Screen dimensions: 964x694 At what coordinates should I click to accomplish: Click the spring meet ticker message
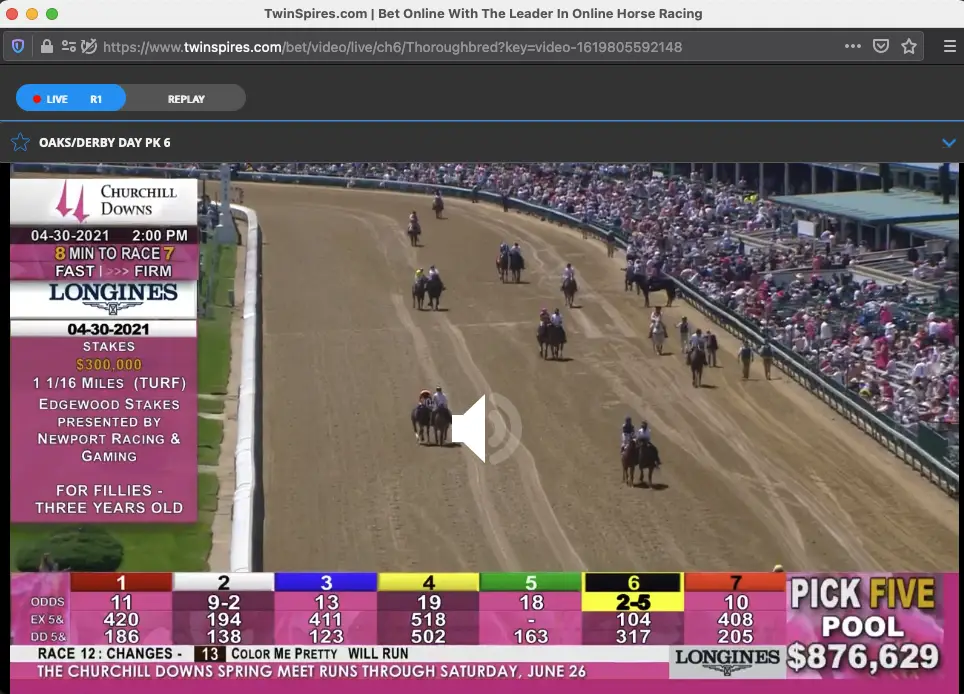point(312,671)
